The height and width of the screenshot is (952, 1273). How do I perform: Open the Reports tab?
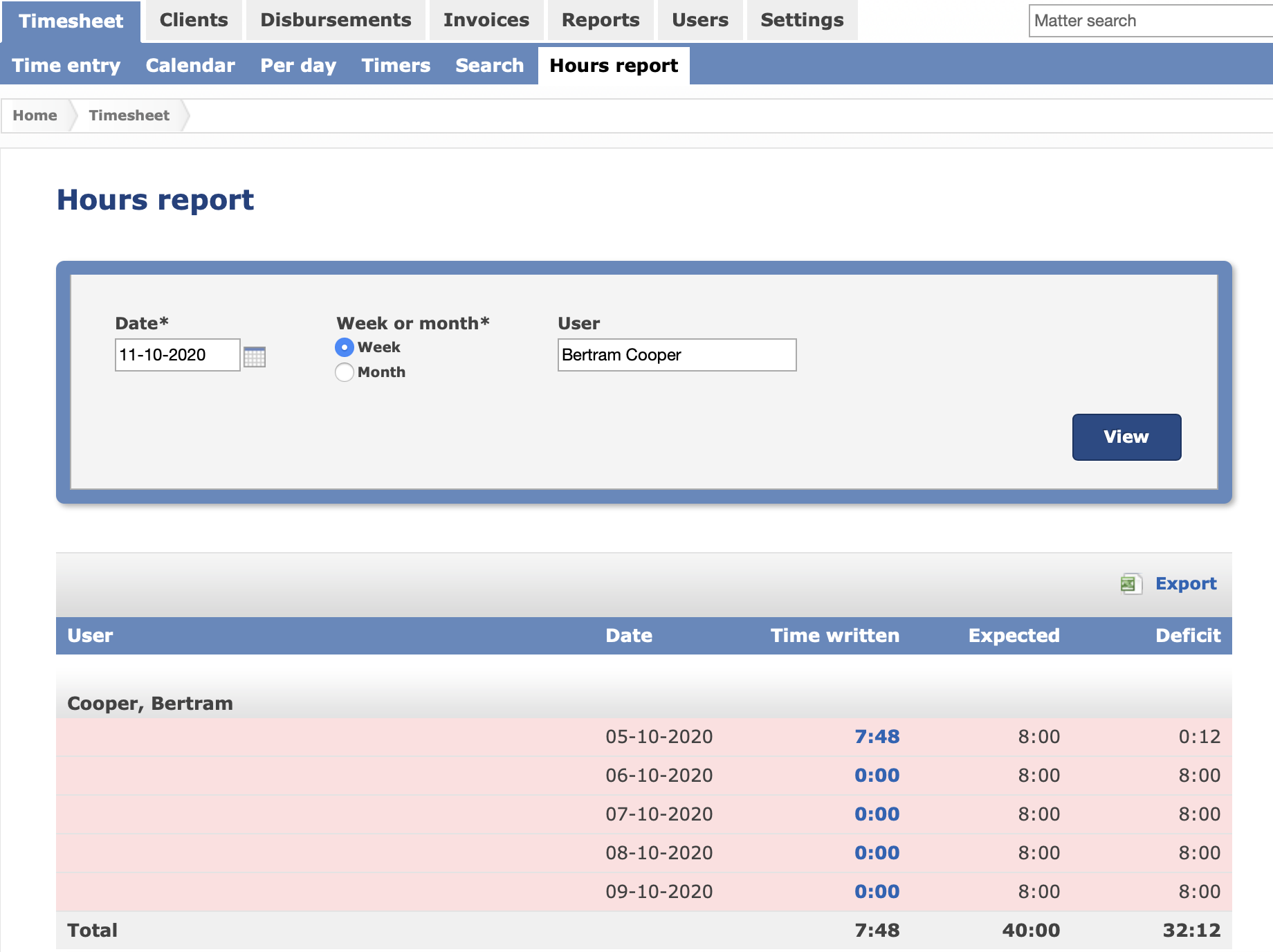[600, 20]
